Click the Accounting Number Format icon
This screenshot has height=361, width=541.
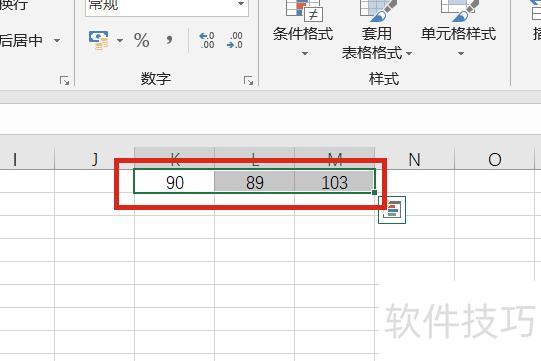[x=99, y=40]
